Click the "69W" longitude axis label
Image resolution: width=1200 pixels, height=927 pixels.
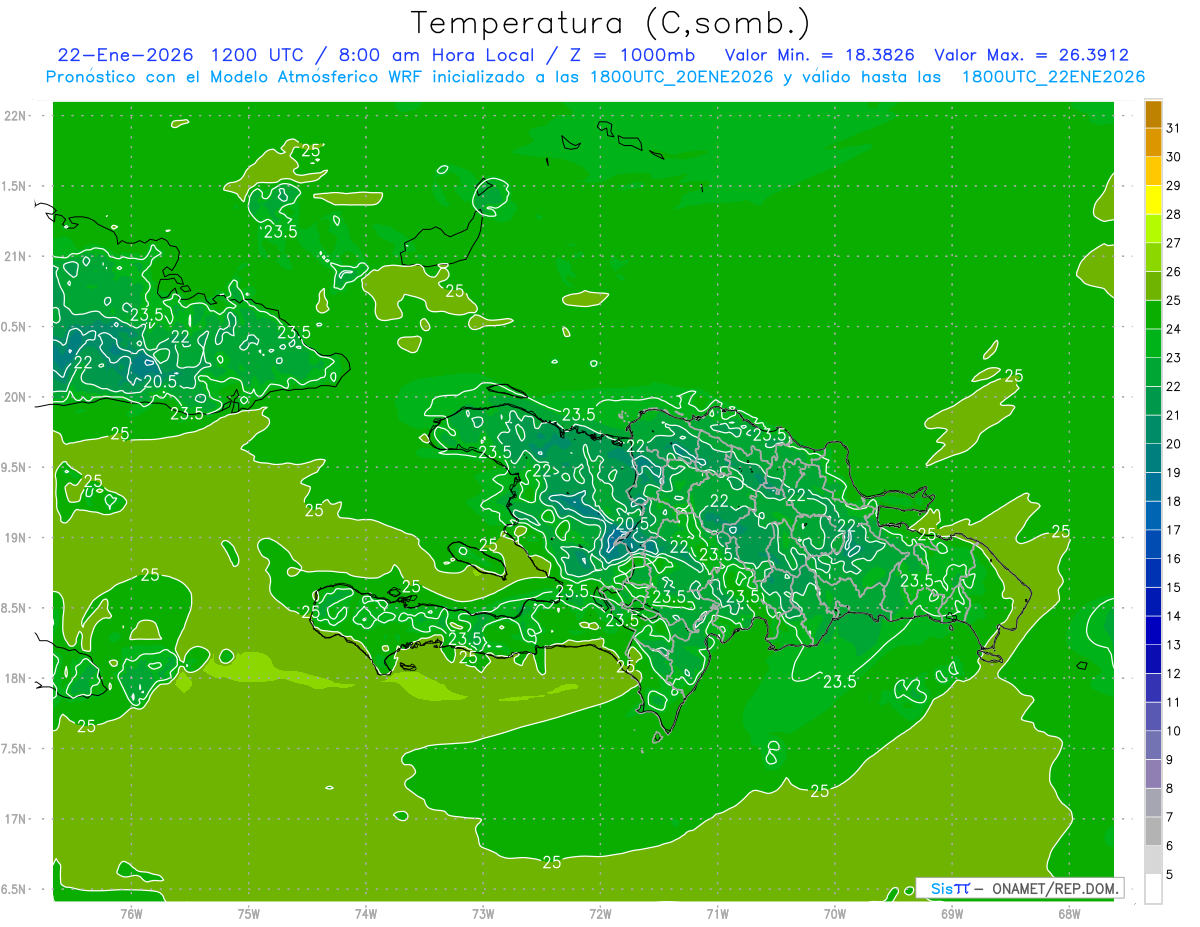coord(952,913)
